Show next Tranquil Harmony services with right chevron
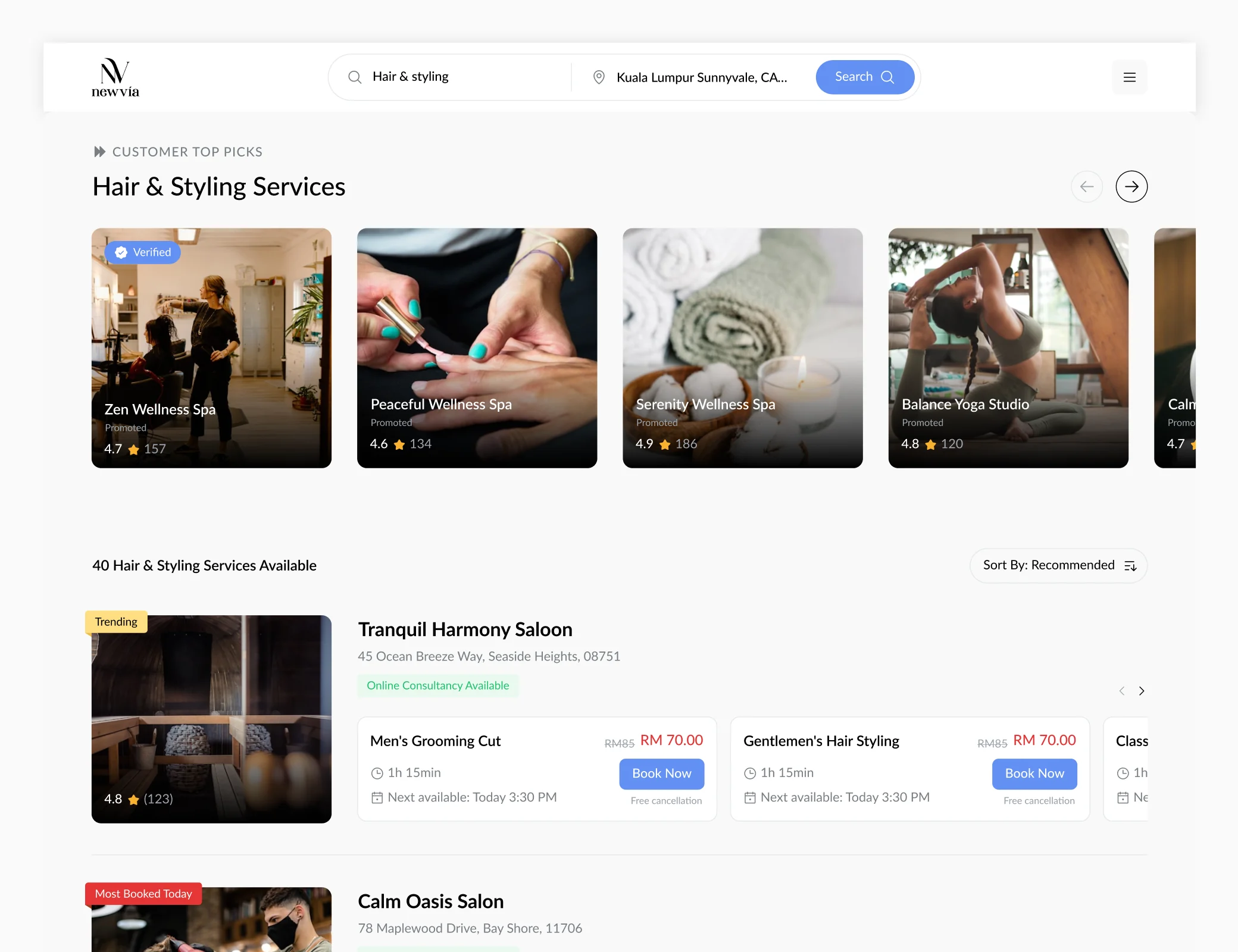The height and width of the screenshot is (952, 1238). pos(1142,691)
